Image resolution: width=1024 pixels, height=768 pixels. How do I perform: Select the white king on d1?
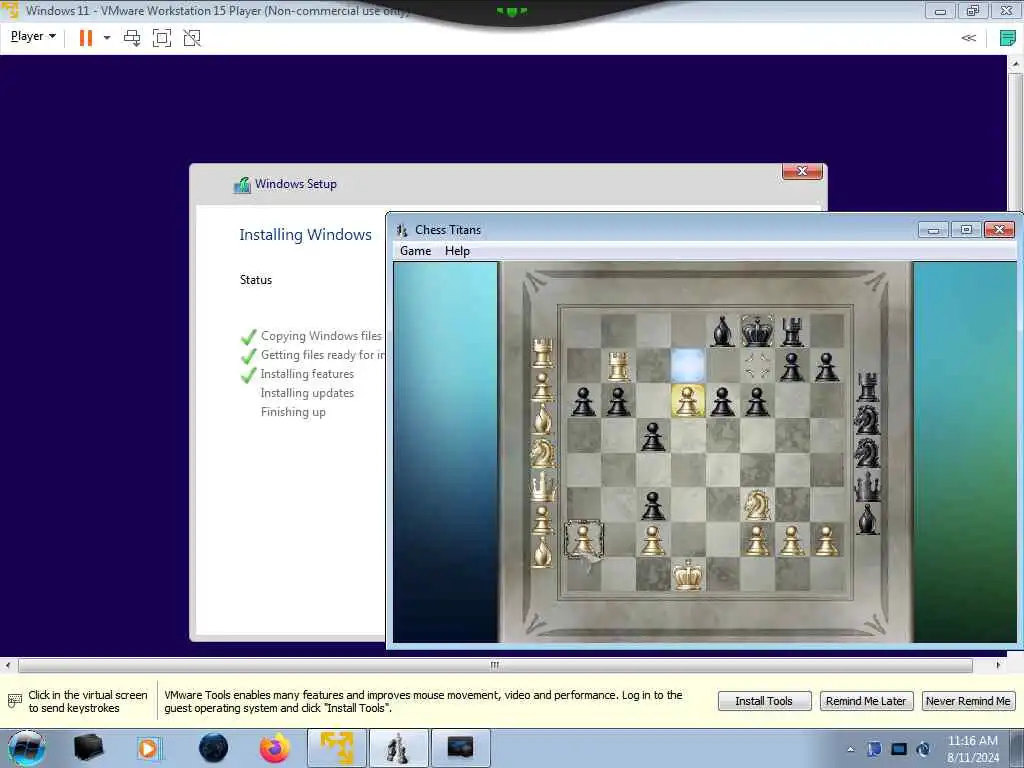point(688,575)
